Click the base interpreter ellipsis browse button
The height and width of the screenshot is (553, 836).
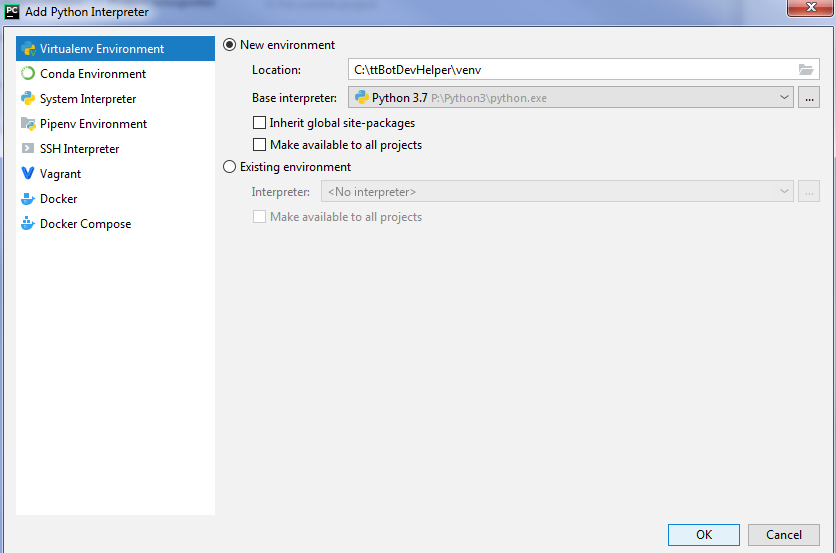810,98
